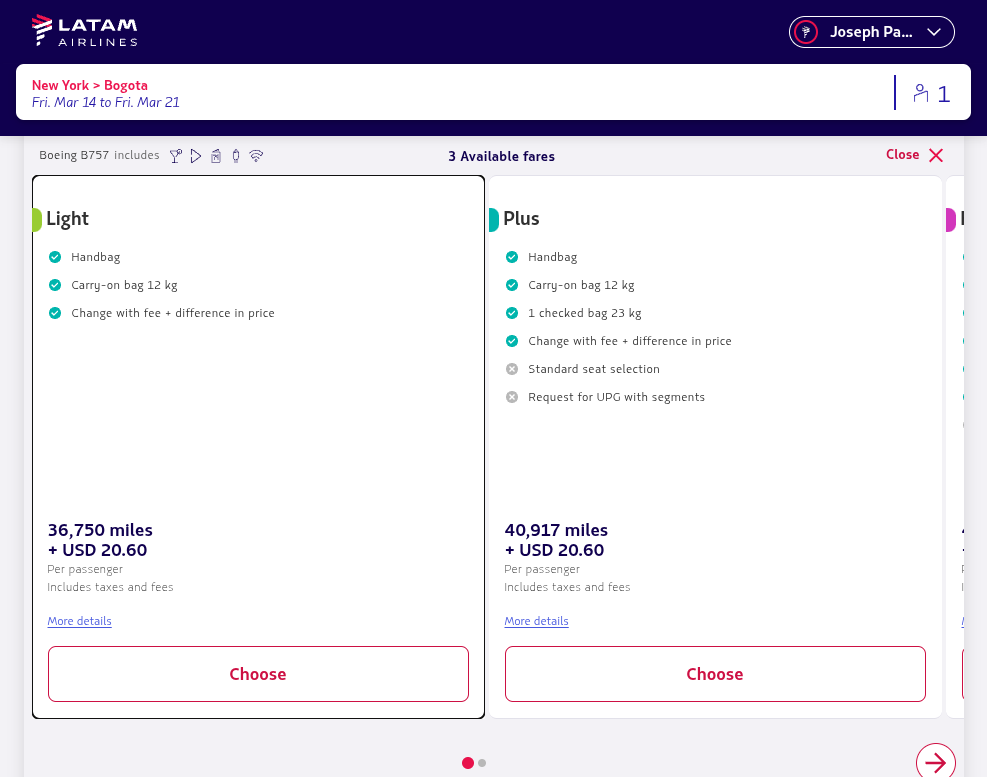Click the play entertainment amenity icon
Screen dimensions: 987x777
click(x=196, y=156)
